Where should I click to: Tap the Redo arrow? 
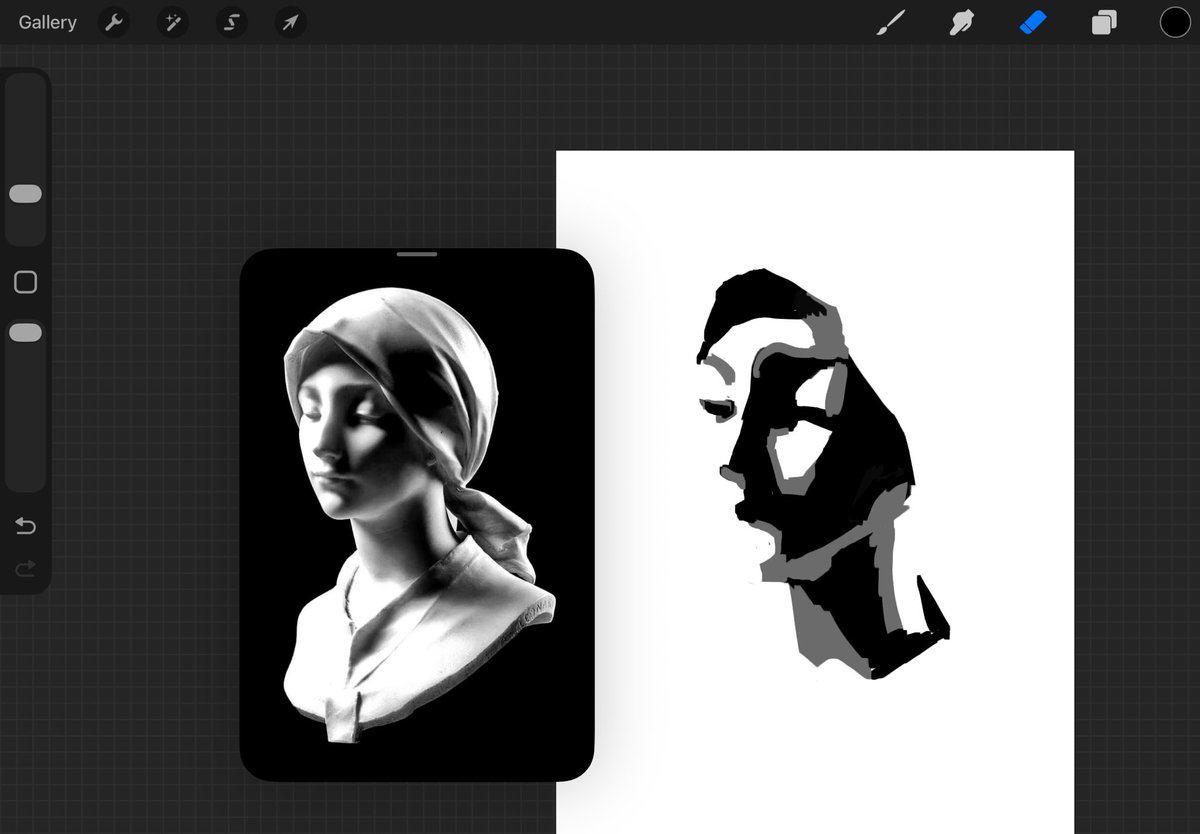click(x=25, y=568)
